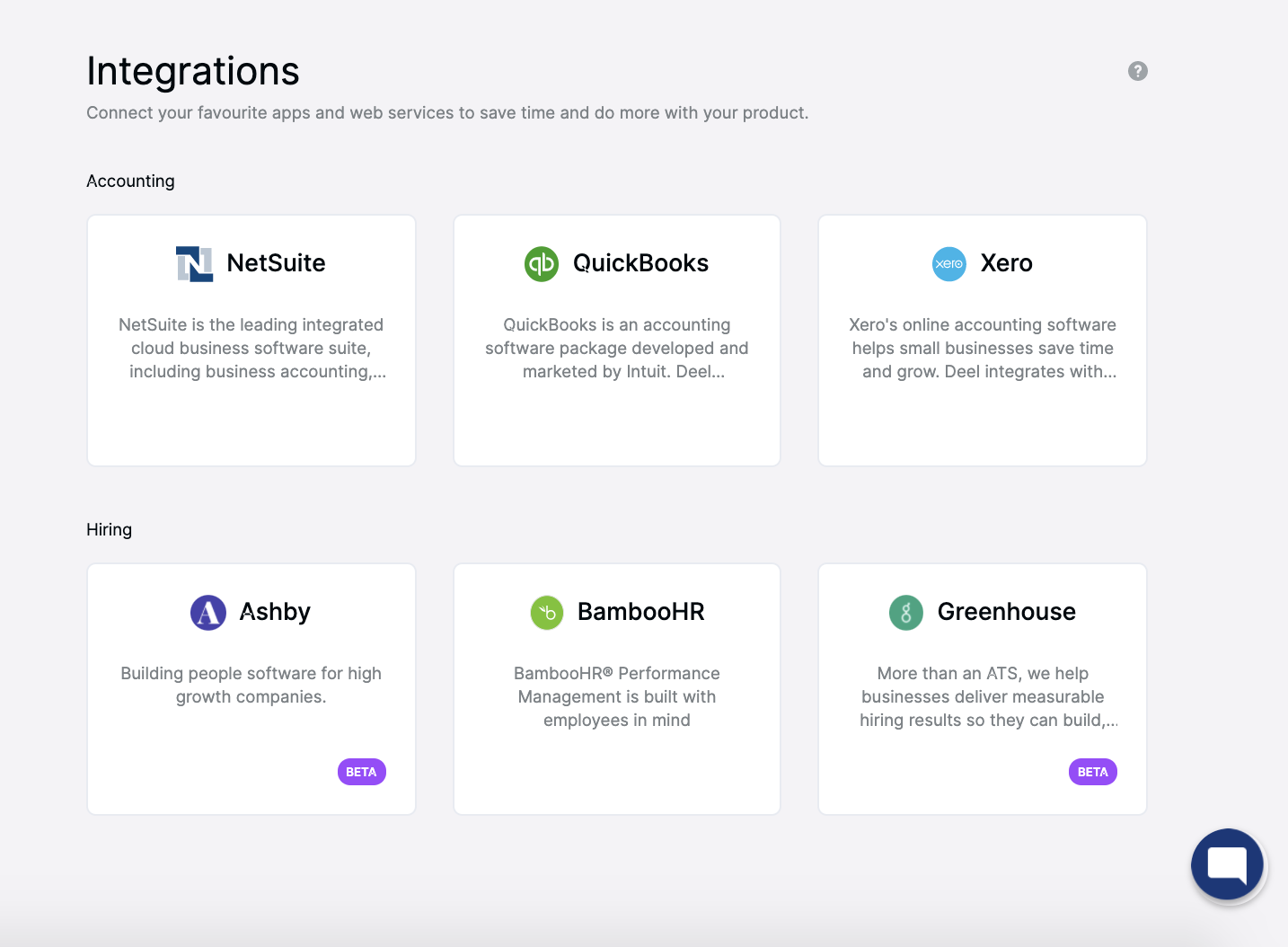Open the Xero integration title
The image size is (1288, 947).
(x=1007, y=263)
